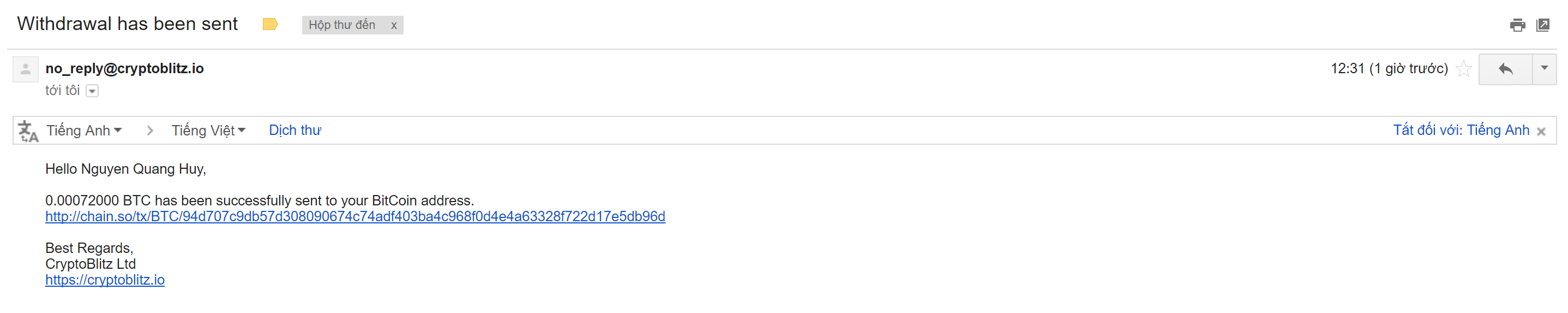The image size is (1568, 313).
Task: Dismiss the translation bar
Action: (1541, 132)
